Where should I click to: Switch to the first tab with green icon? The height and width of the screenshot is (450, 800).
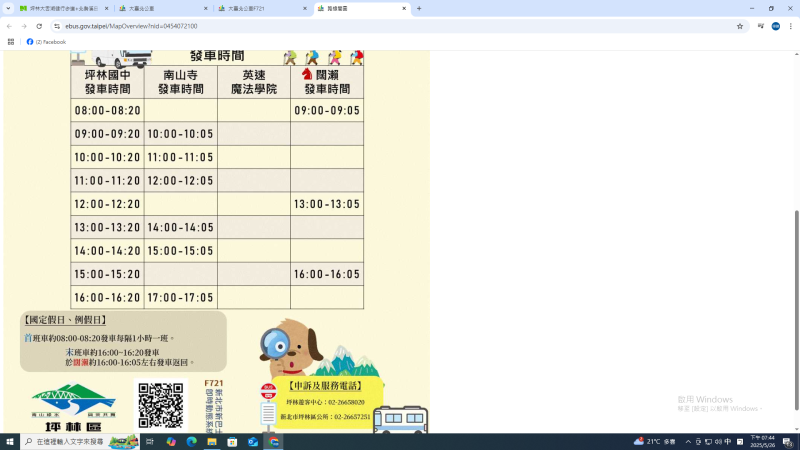[64, 8]
